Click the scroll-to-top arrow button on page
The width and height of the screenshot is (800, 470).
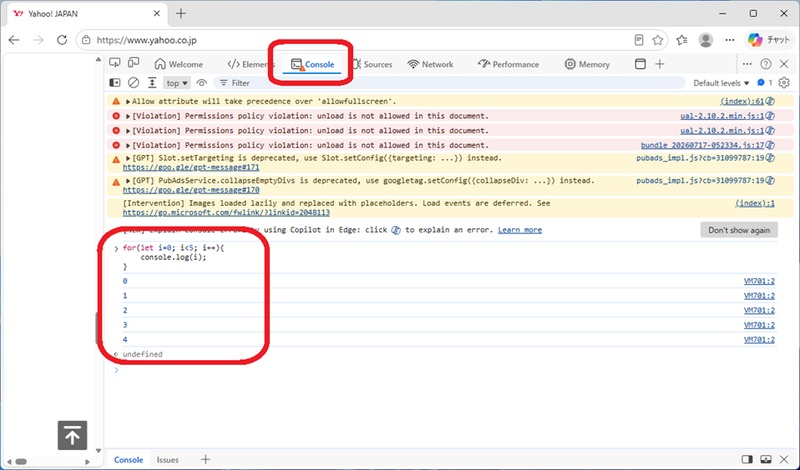tap(72, 435)
